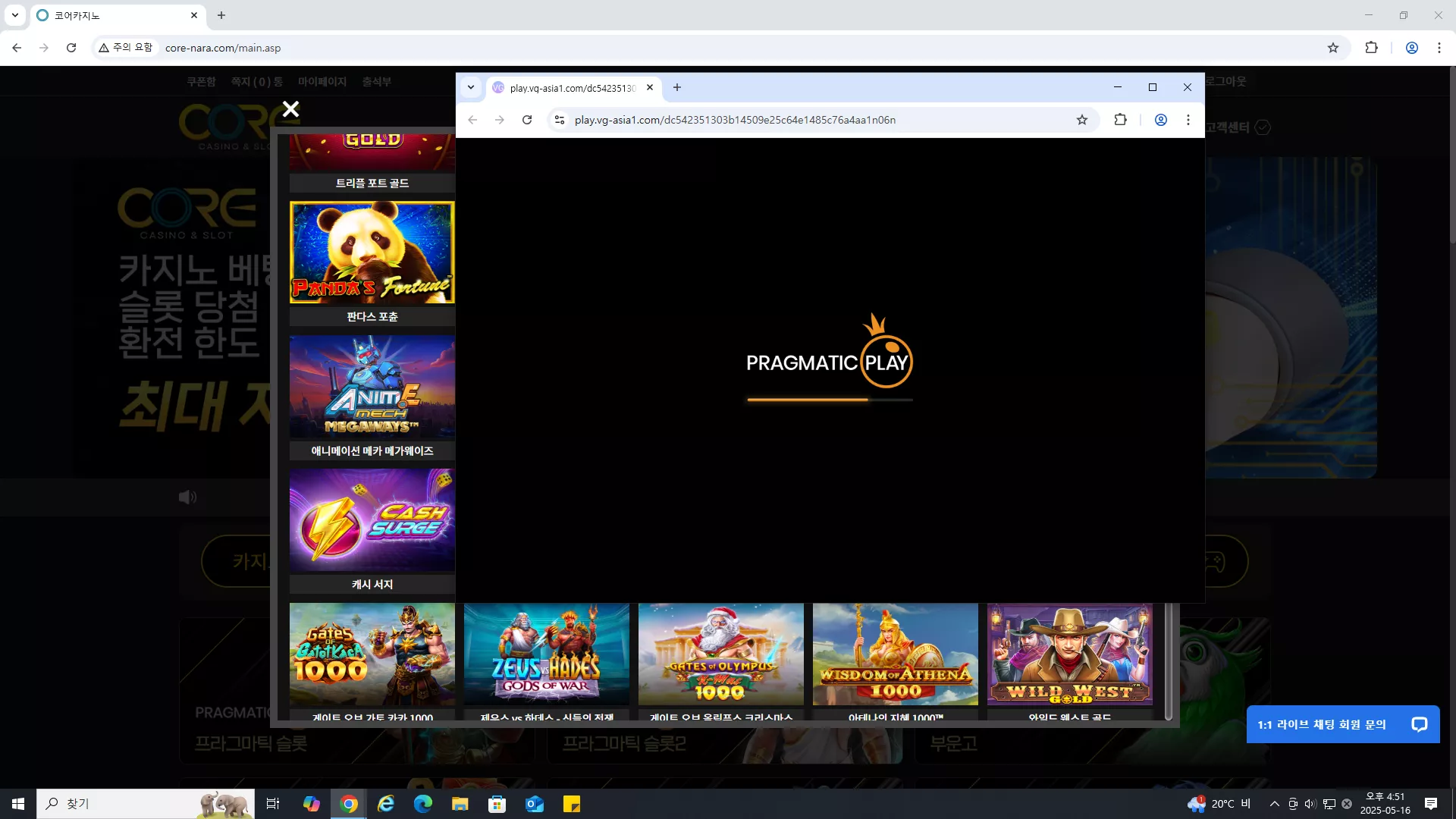The image size is (1456, 819).
Task: Open Gates of Gatot Kaca 1000 game
Action: point(372,654)
